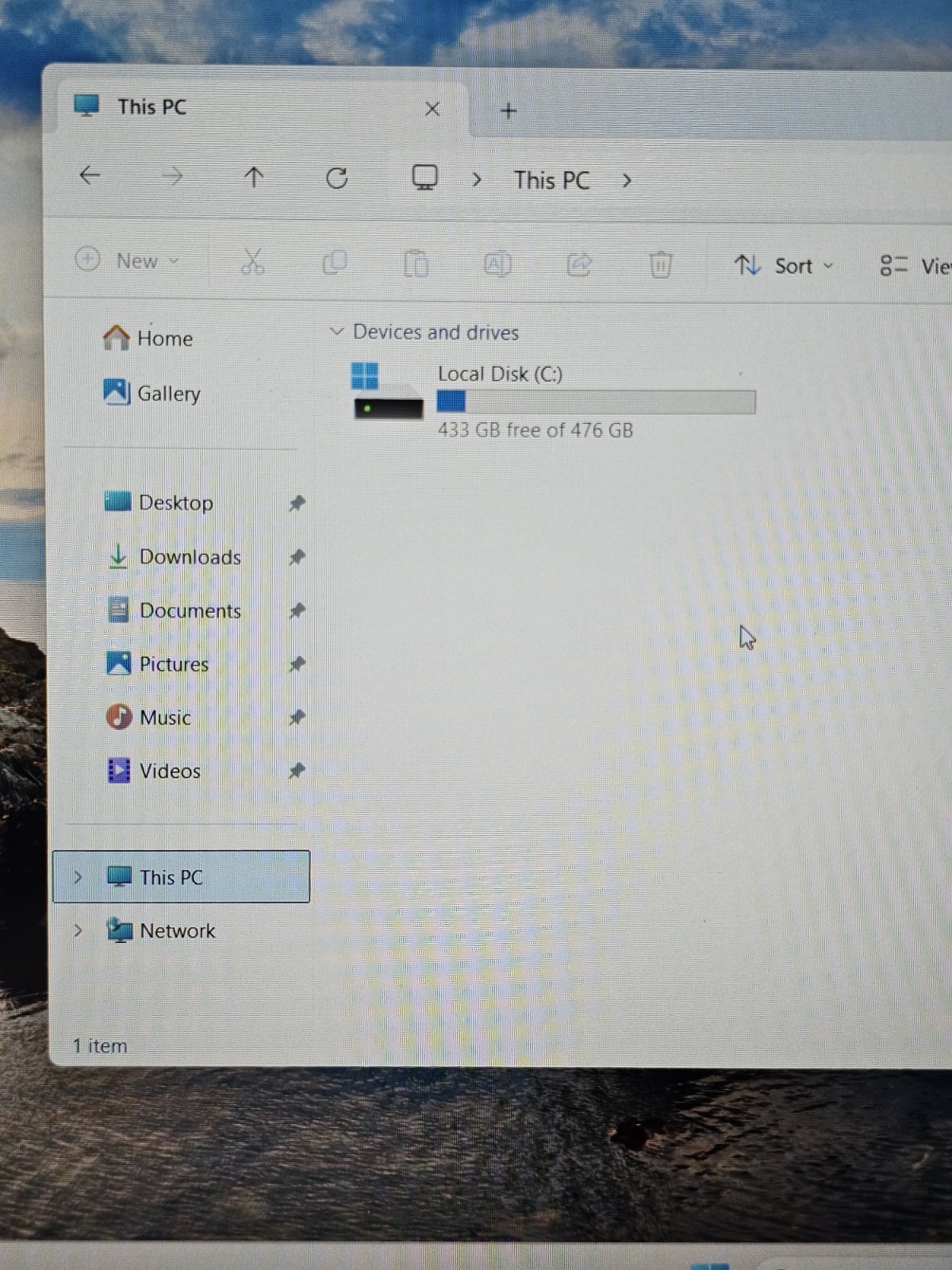This screenshot has width=952, height=1270.
Task: Open the New item menu
Action: point(127,260)
